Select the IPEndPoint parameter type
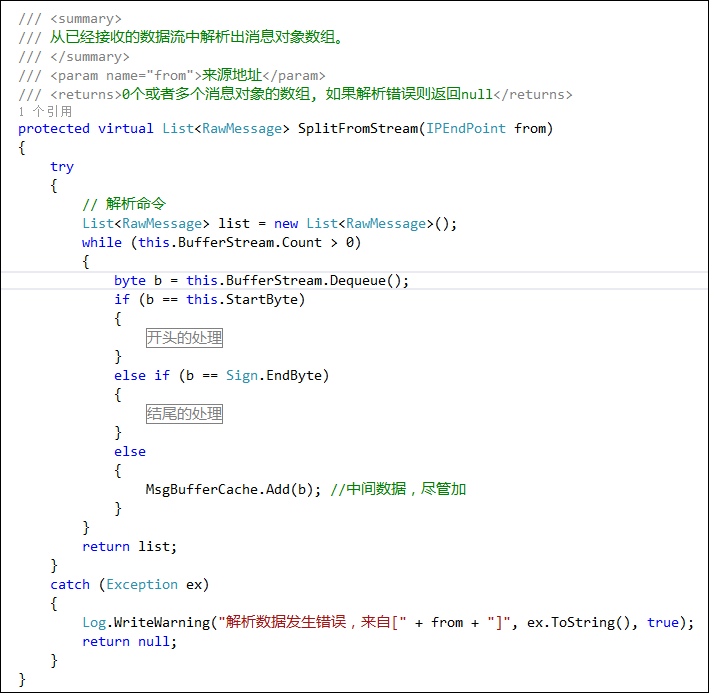 466,128
